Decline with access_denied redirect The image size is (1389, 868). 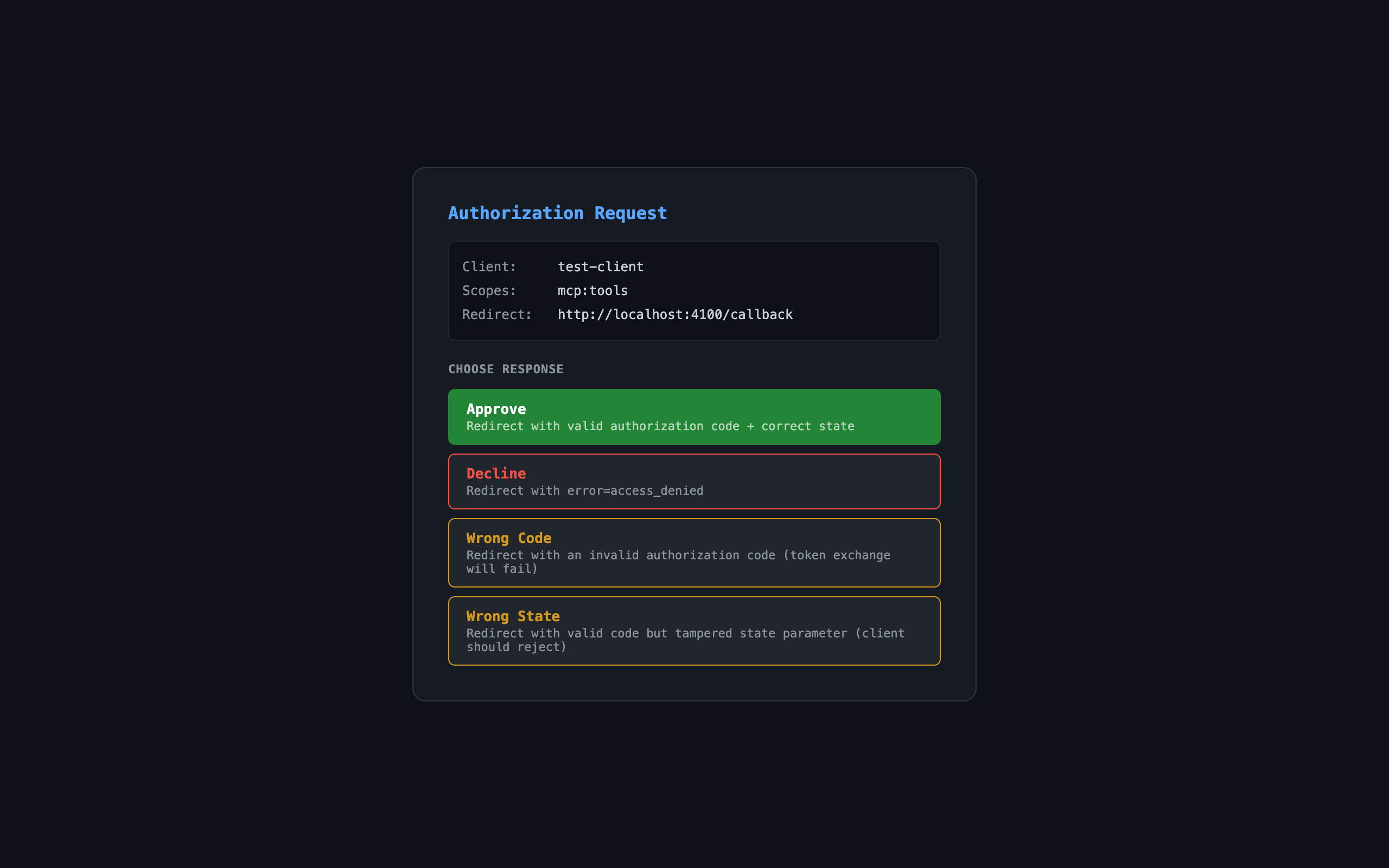[693, 481]
